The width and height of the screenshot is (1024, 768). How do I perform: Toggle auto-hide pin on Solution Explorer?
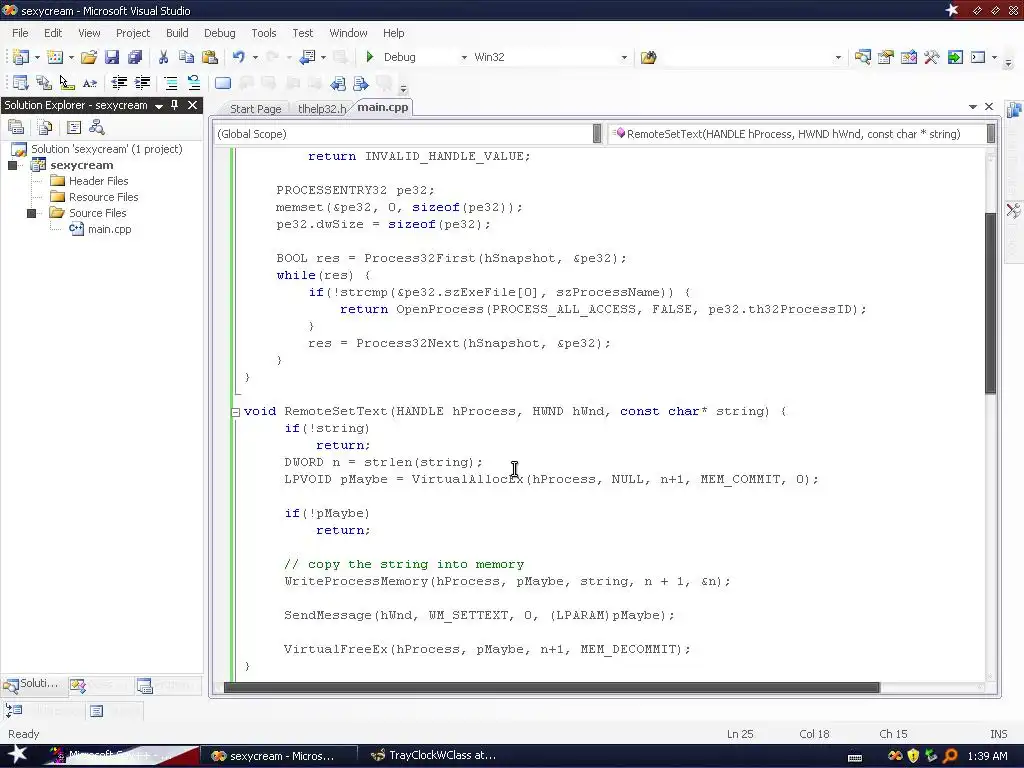click(174, 105)
